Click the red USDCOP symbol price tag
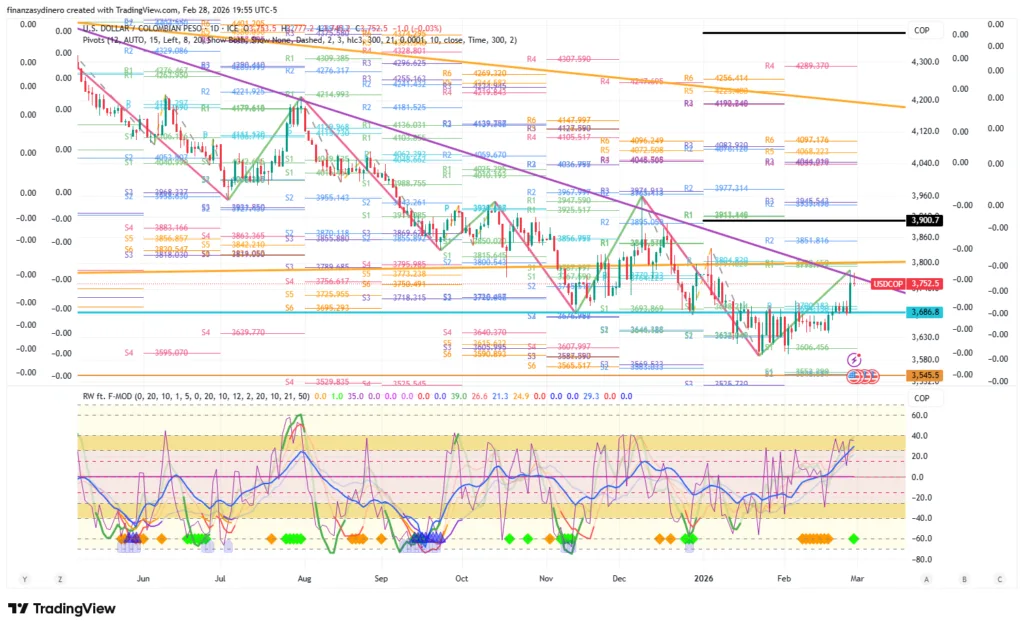 coord(889,284)
